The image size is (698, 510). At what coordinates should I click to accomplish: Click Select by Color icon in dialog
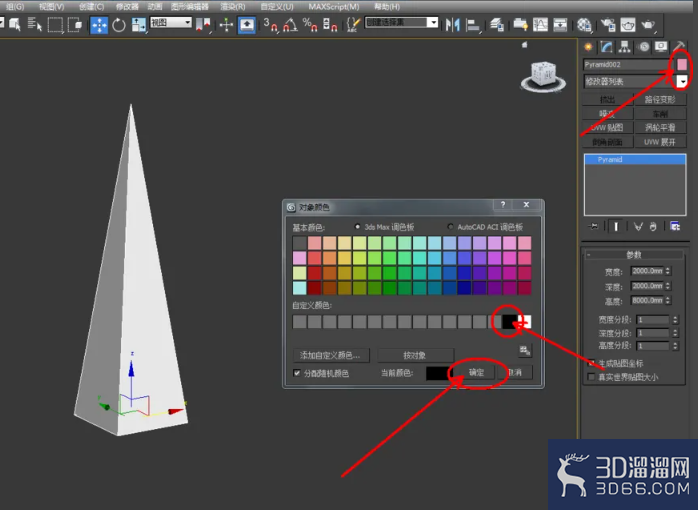pyautogui.click(x=525, y=351)
